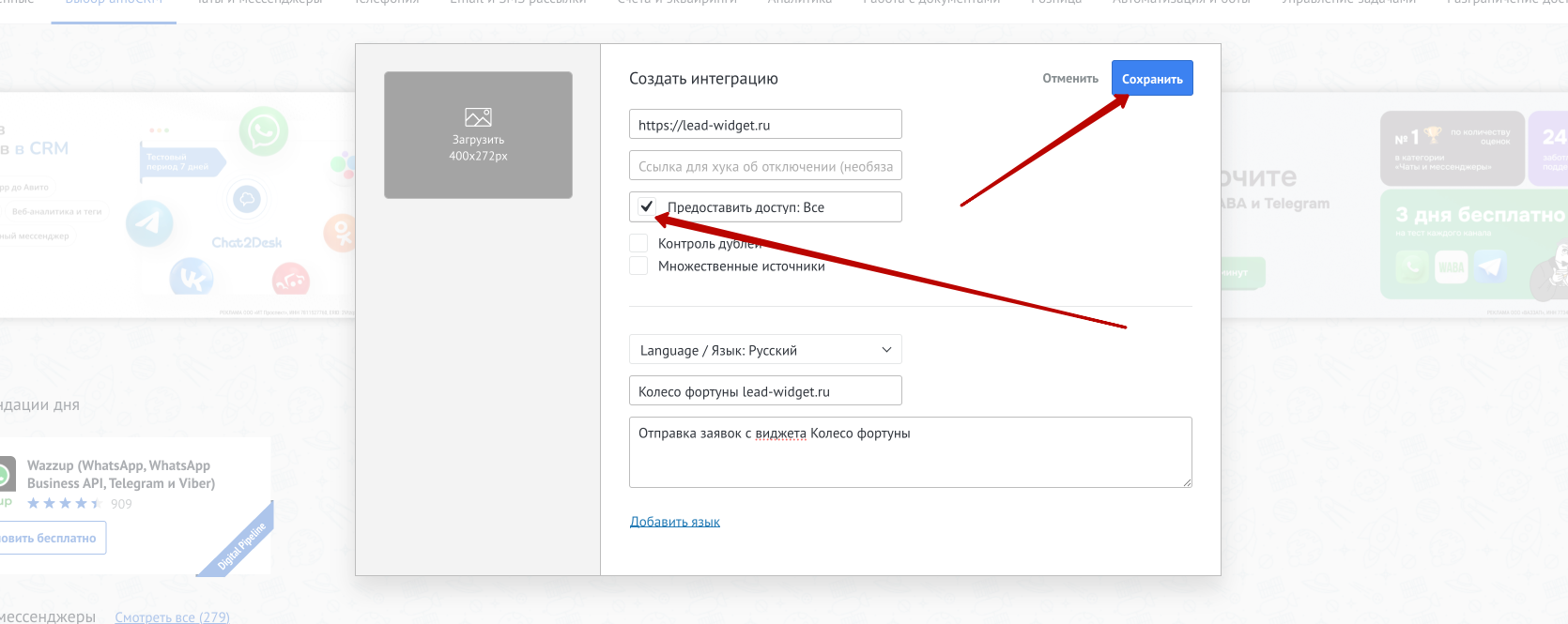Image resolution: width=1568 pixels, height=624 pixels.
Task: Cancel the integration via Отменить
Action: 1070,79
